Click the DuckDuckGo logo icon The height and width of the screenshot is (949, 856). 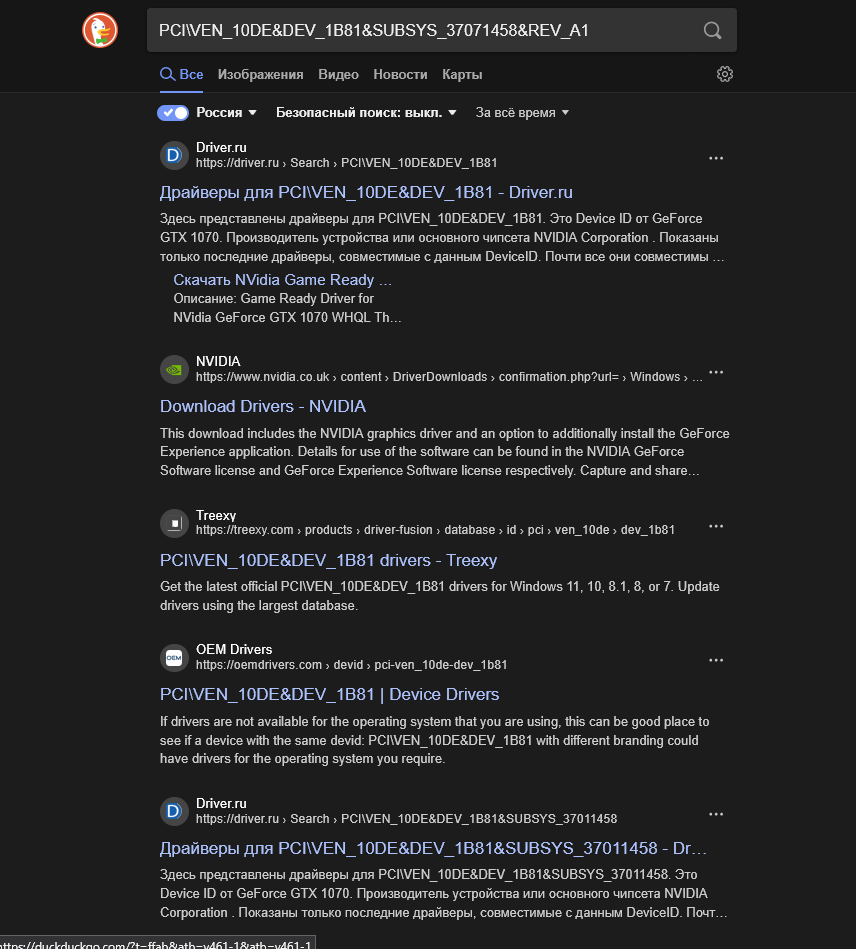click(x=100, y=30)
